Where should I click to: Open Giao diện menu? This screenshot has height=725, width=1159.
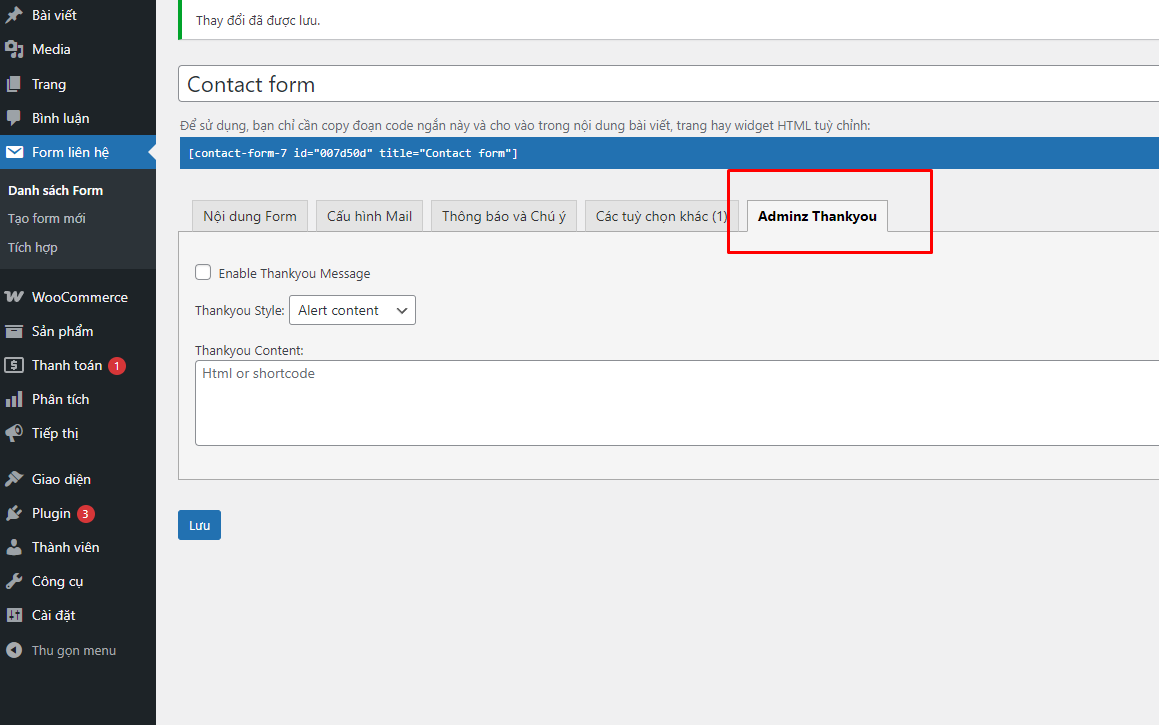(78, 479)
